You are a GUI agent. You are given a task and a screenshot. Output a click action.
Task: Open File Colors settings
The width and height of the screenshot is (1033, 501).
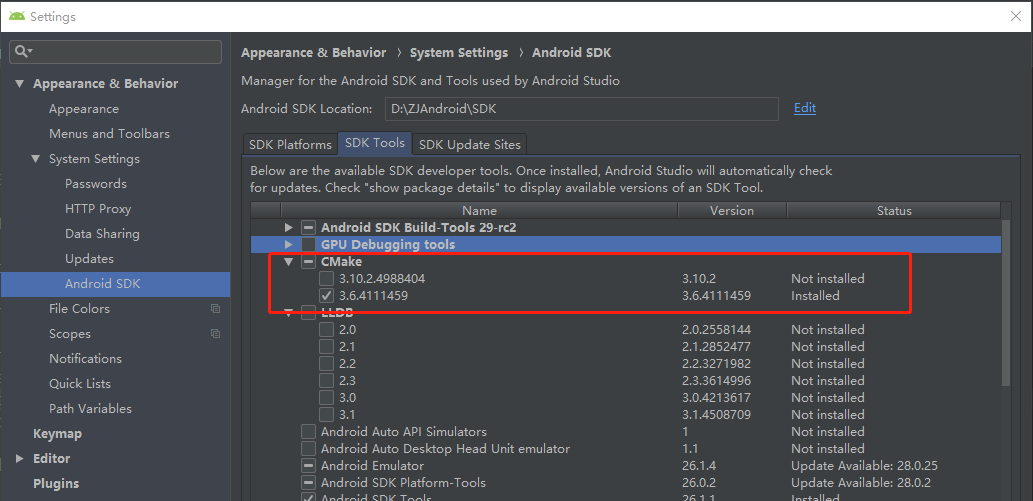(79, 309)
